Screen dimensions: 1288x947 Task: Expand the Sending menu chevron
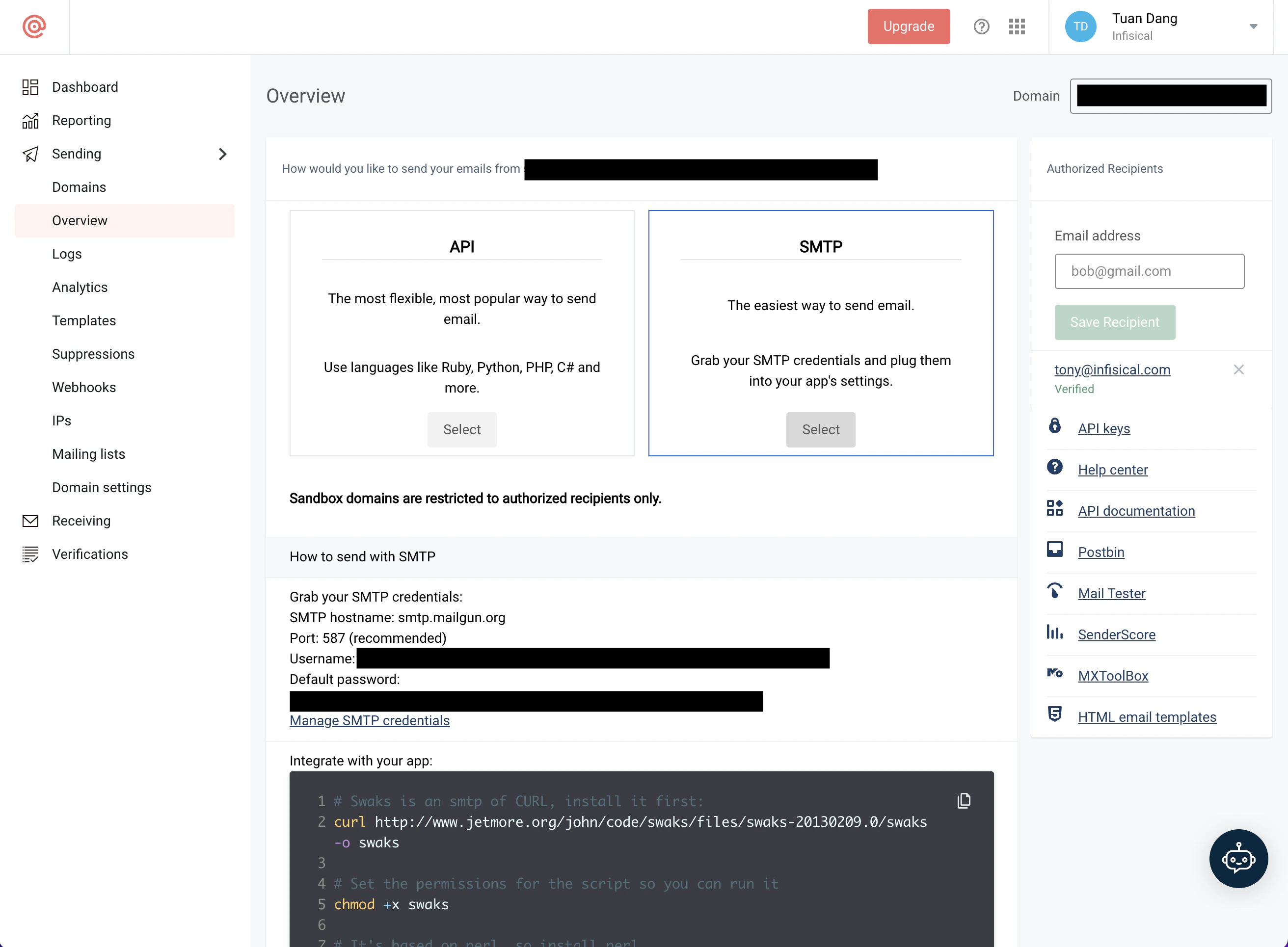point(222,154)
